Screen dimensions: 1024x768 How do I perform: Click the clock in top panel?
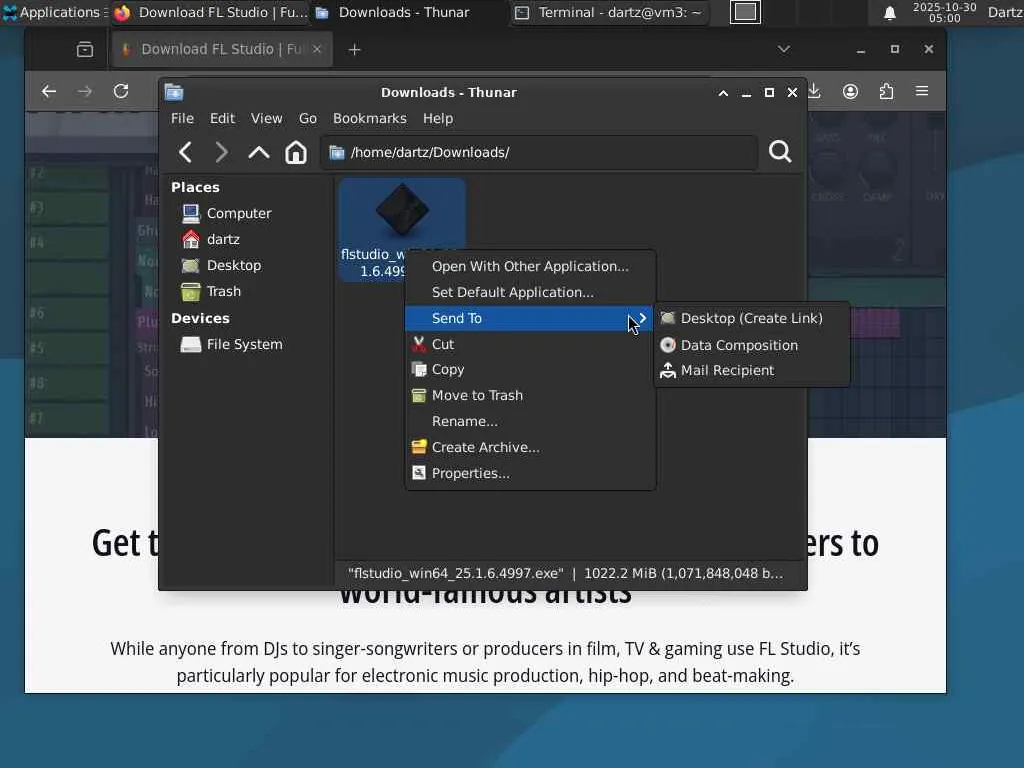944,12
